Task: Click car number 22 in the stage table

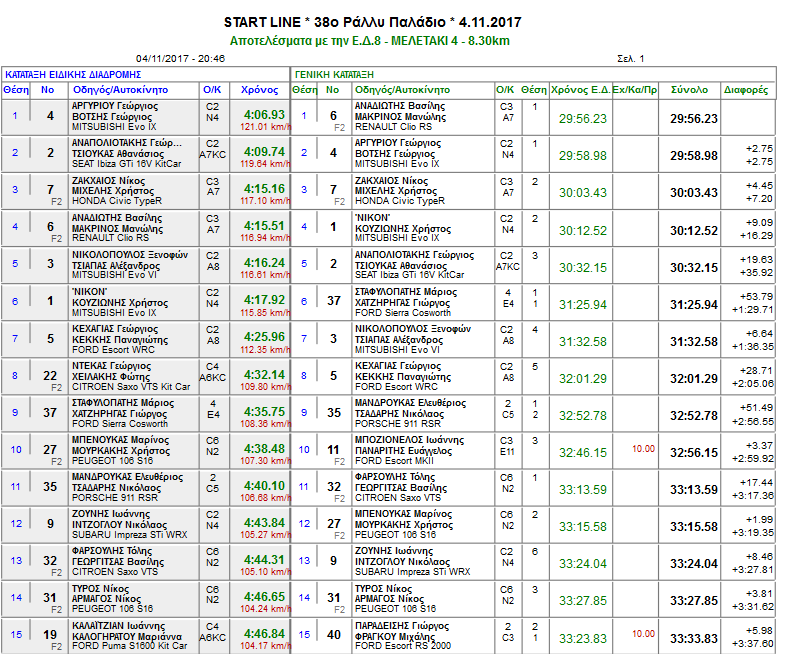Action: [50, 375]
